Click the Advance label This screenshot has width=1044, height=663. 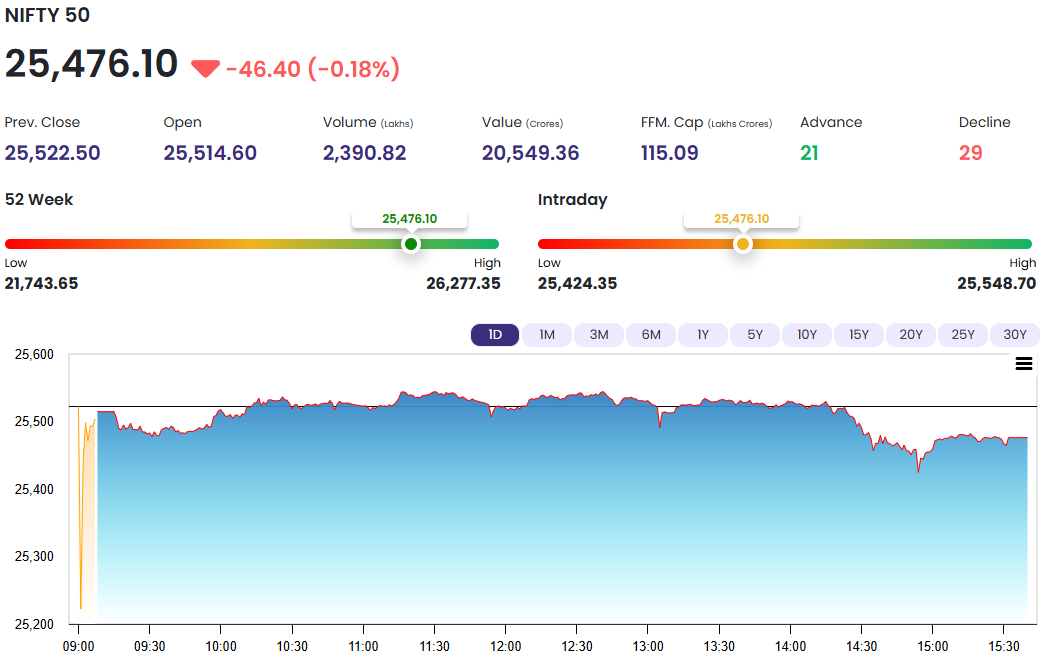(831, 122)
